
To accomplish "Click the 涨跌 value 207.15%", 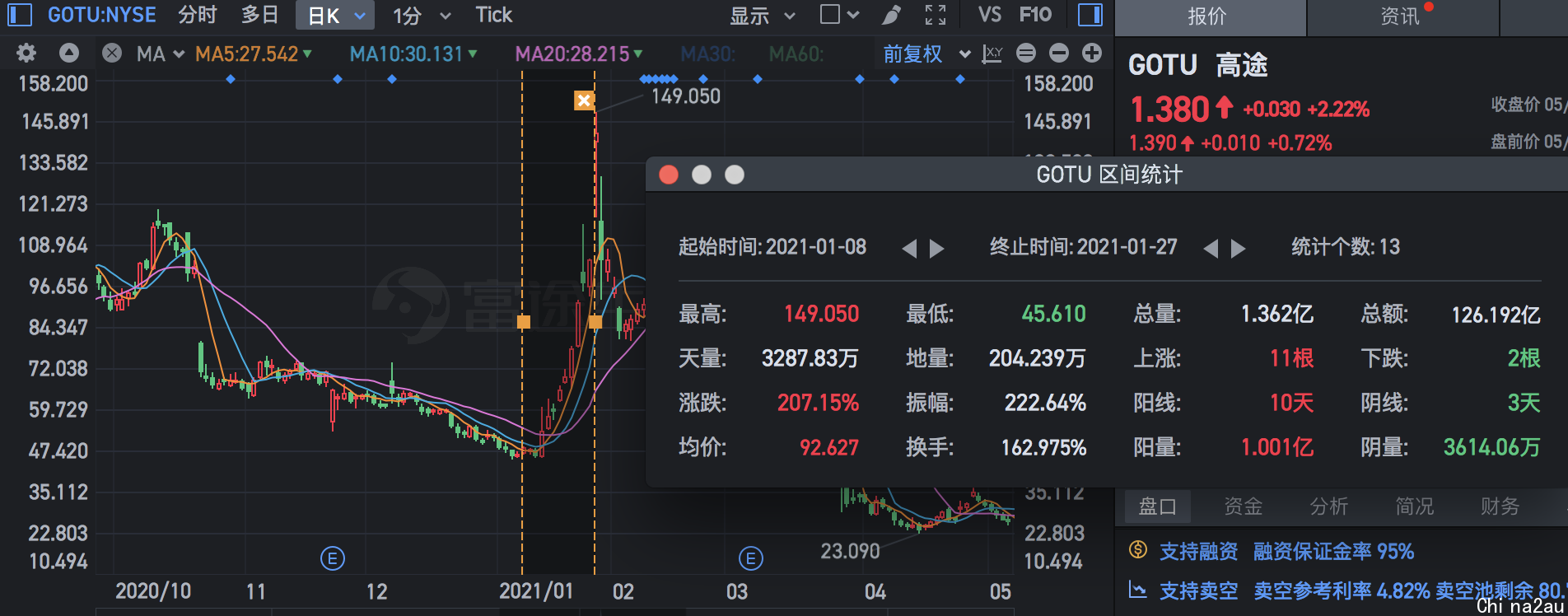I will point(819,403).
